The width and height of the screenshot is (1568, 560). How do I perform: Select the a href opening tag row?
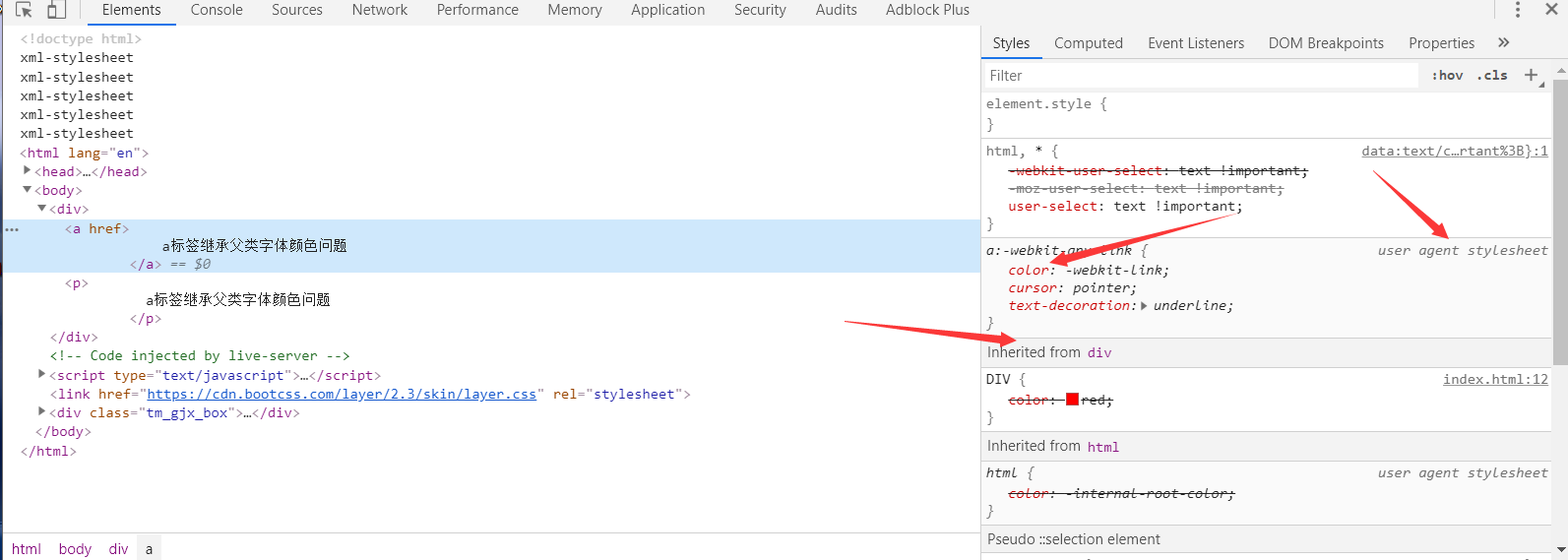(x=96, y=228)
